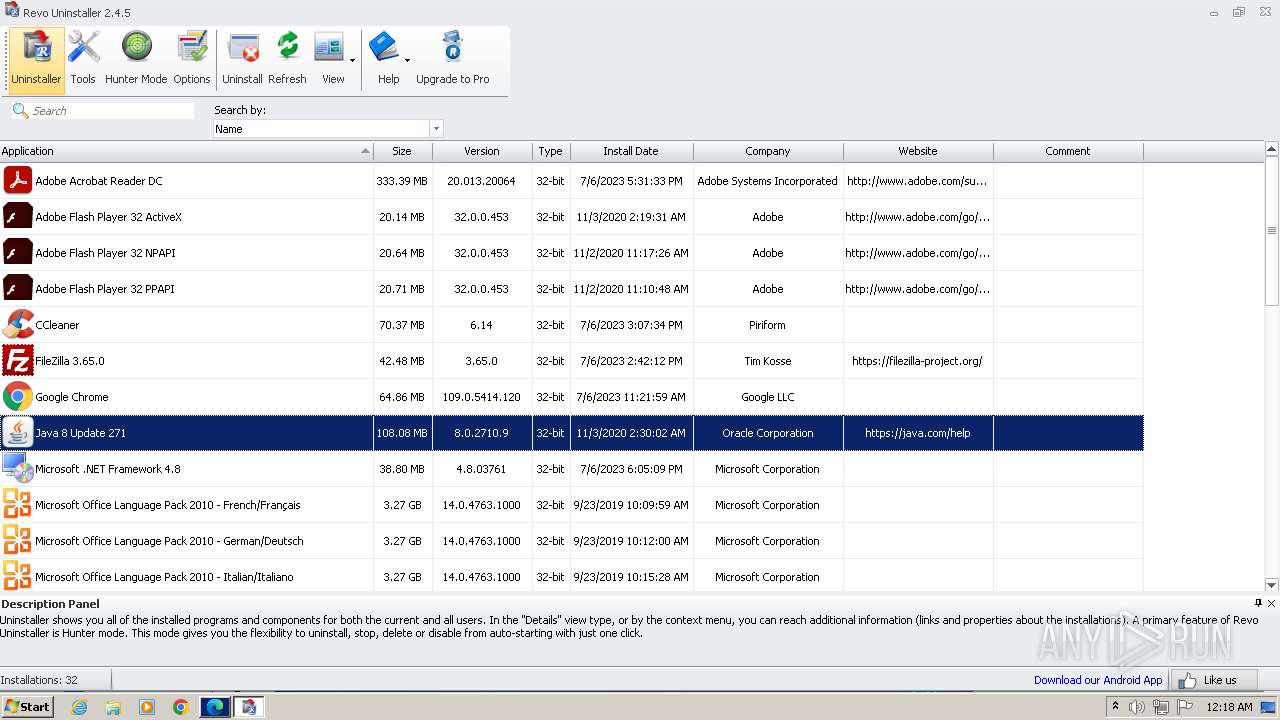Select the Google Chrome program icon
The image size is (1280, 720).
coord(18,397)
